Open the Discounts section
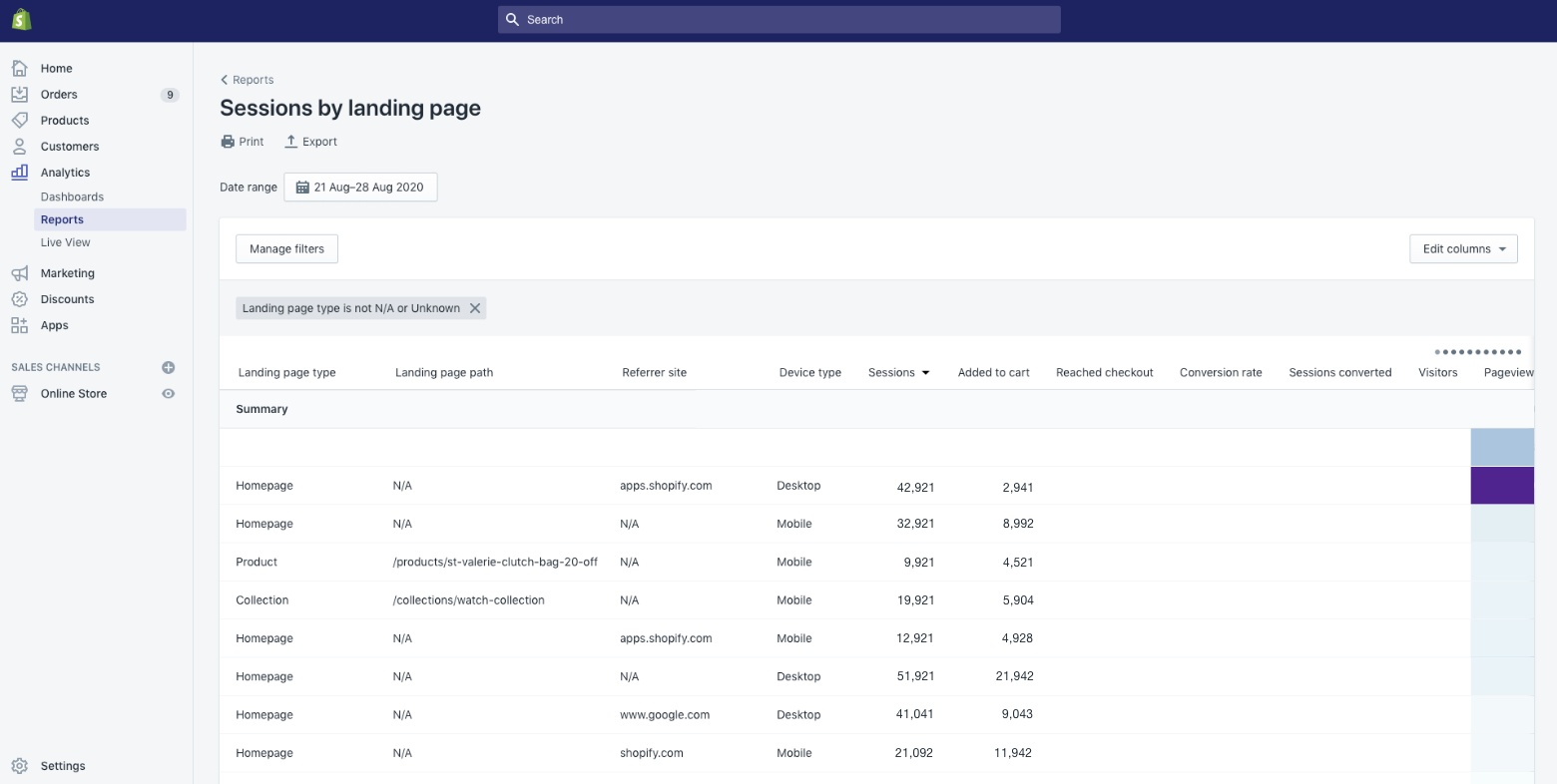Image resolution: width=1557 pixels, height=784 pixels. coord(67,299)
